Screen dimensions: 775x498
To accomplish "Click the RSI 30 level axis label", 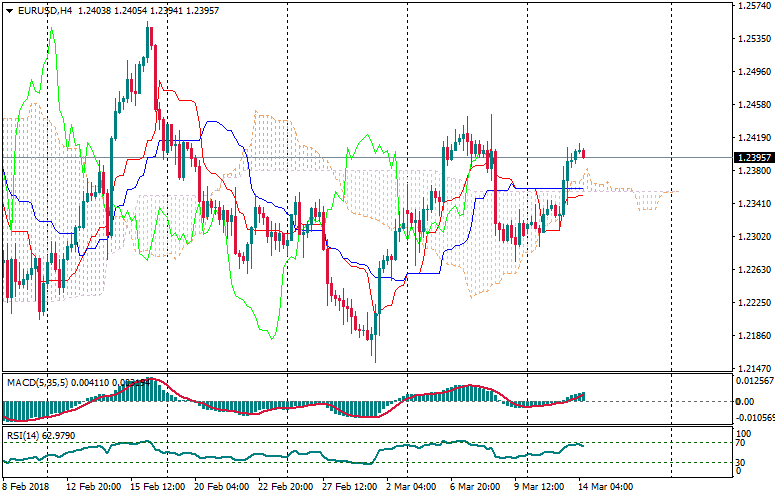I will 741,462.
